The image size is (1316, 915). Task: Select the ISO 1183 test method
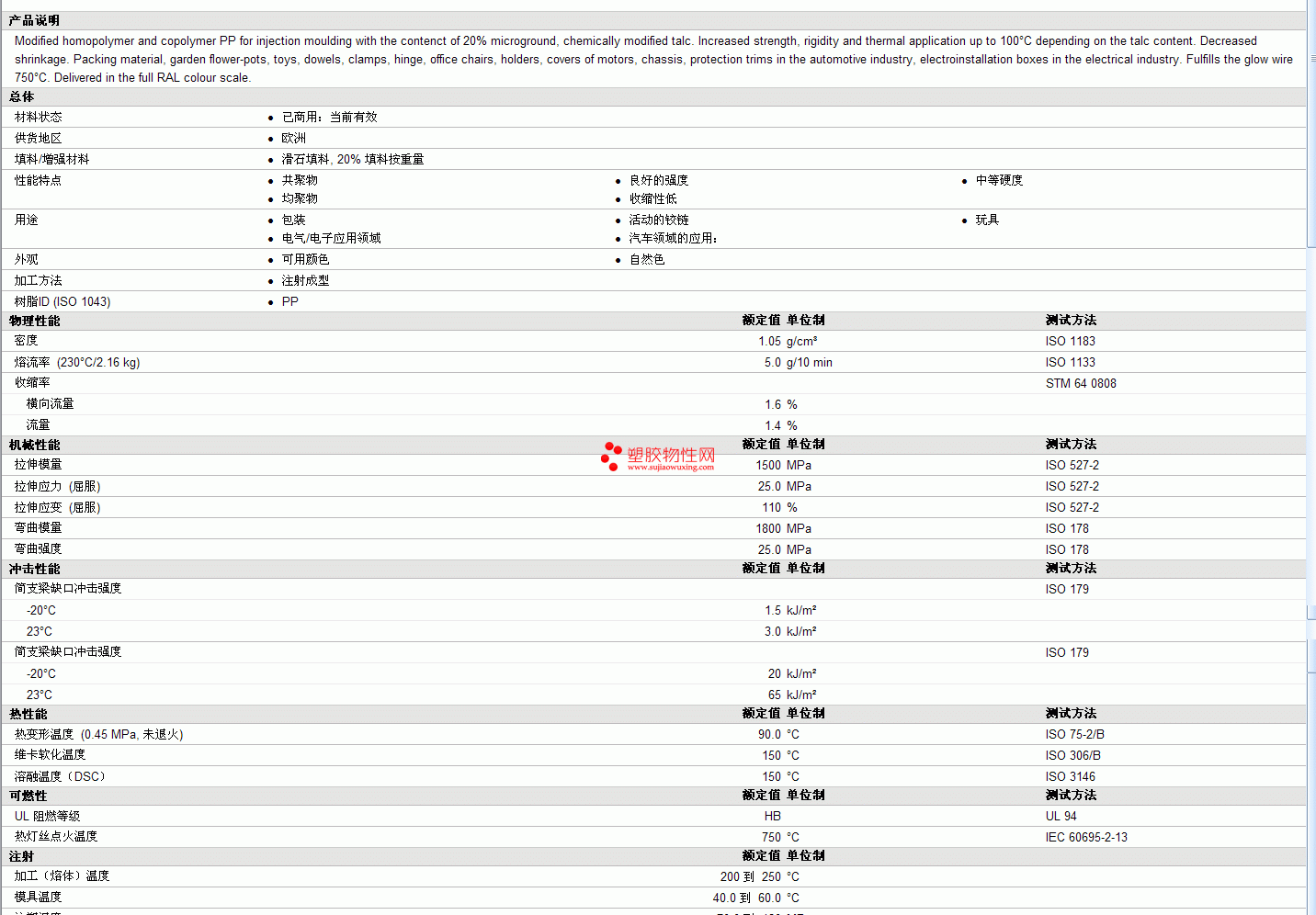coord(1071,341)
